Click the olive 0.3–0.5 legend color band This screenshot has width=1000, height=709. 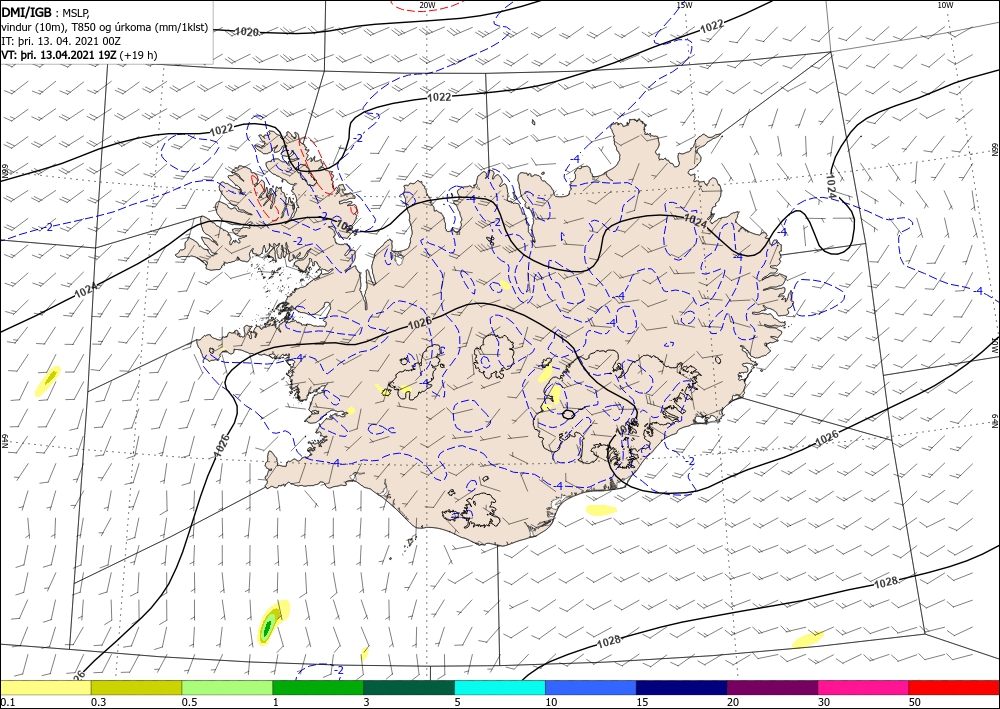136,687
